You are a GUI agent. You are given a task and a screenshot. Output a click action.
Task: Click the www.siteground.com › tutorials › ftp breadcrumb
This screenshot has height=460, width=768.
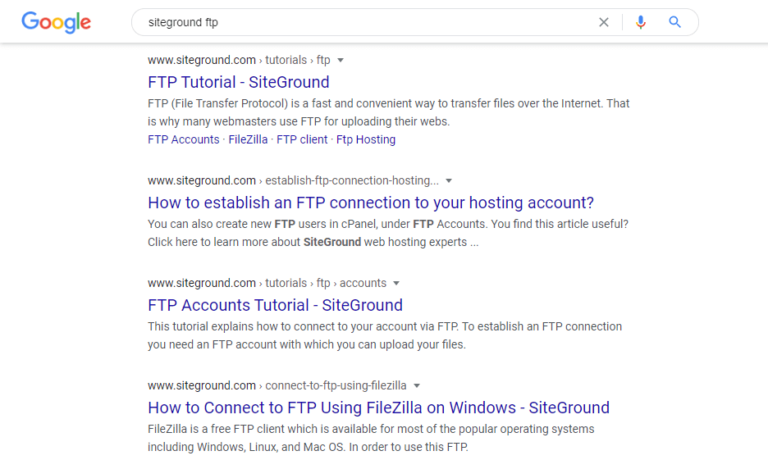pos(239,60)
